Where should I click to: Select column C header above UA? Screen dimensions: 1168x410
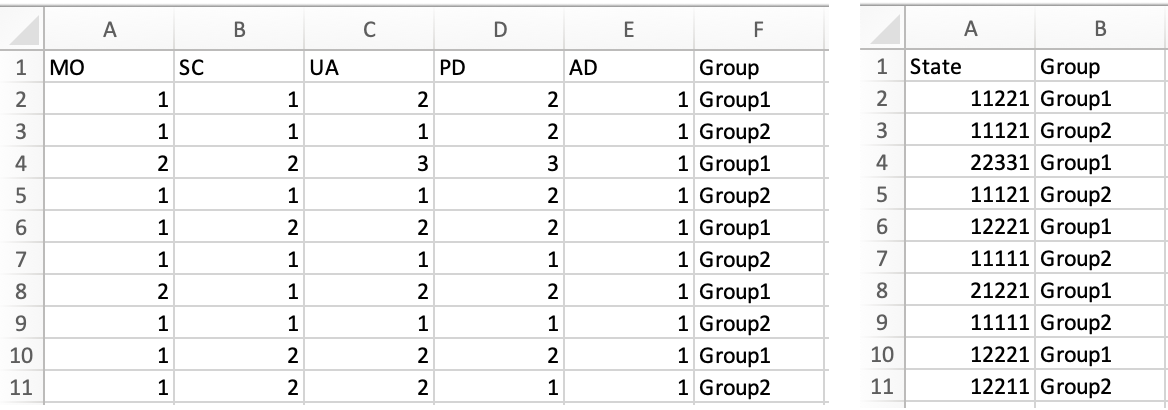pos(368,31)
